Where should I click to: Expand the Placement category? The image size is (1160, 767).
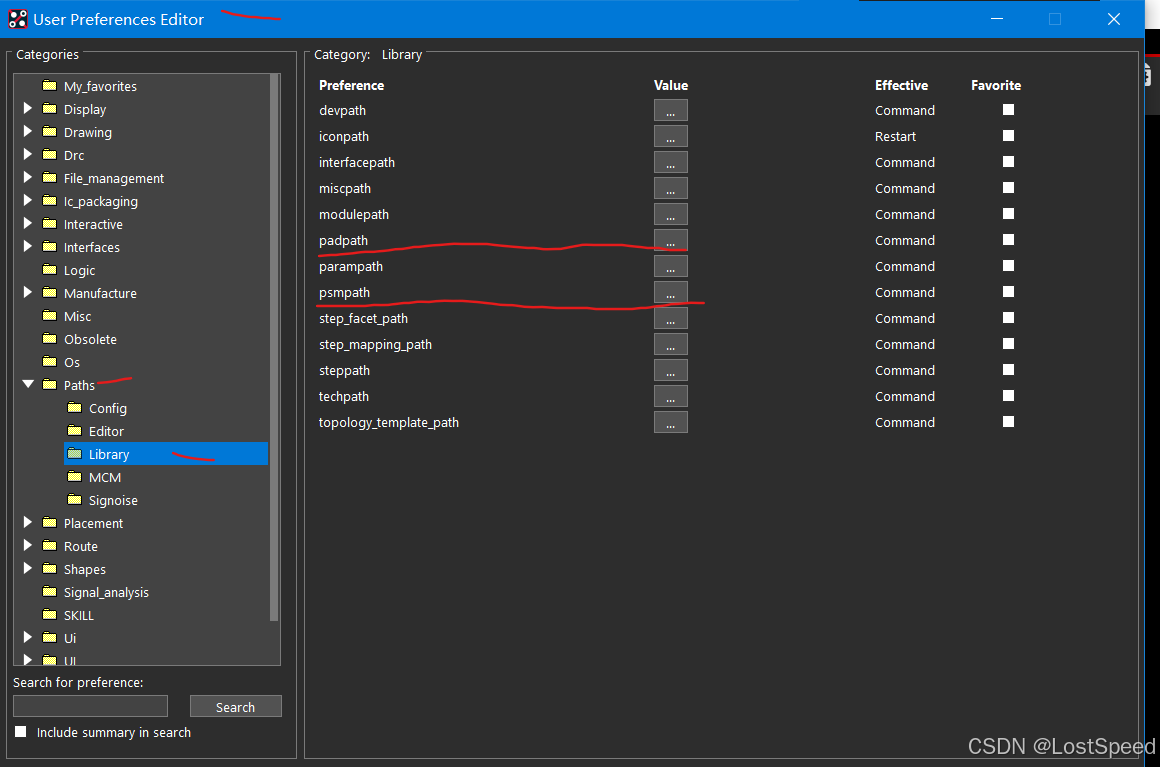click(x=27, y=523)
